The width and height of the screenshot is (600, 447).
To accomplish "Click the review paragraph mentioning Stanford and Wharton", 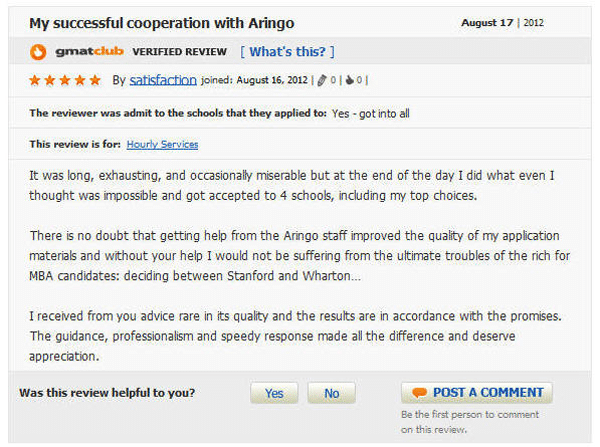I will coord(300,256).
